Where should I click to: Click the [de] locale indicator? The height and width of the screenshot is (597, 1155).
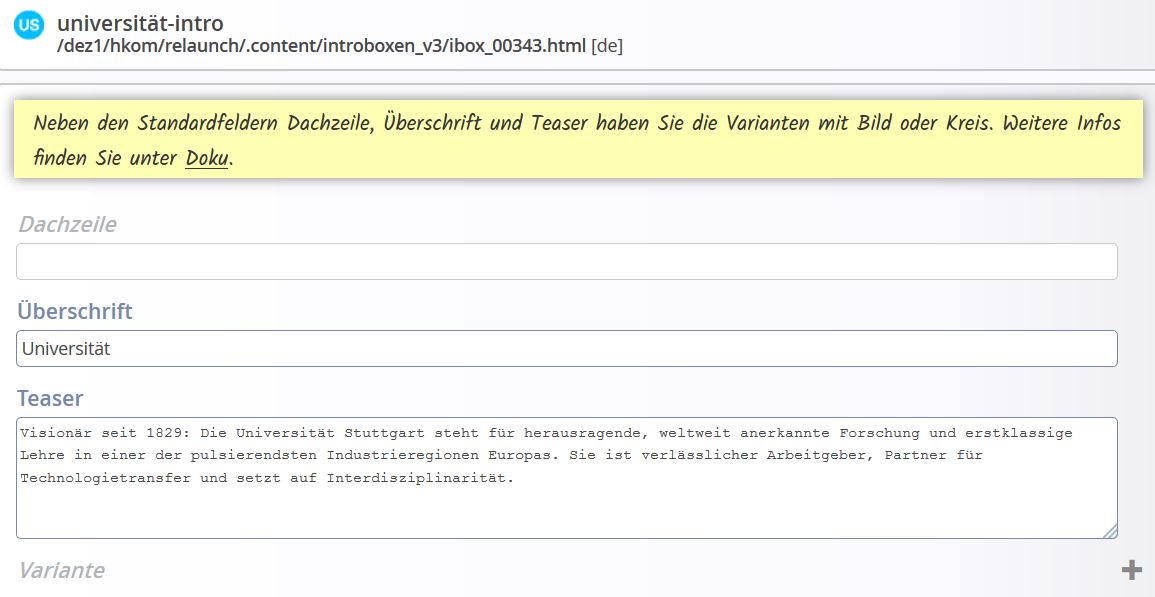click(x=607, y=46)
